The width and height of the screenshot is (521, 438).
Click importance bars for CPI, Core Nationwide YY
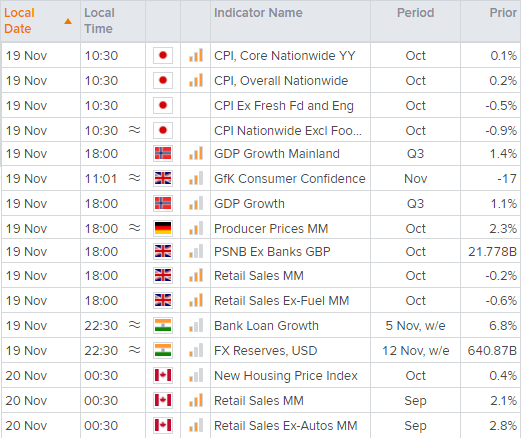point(196,55)
